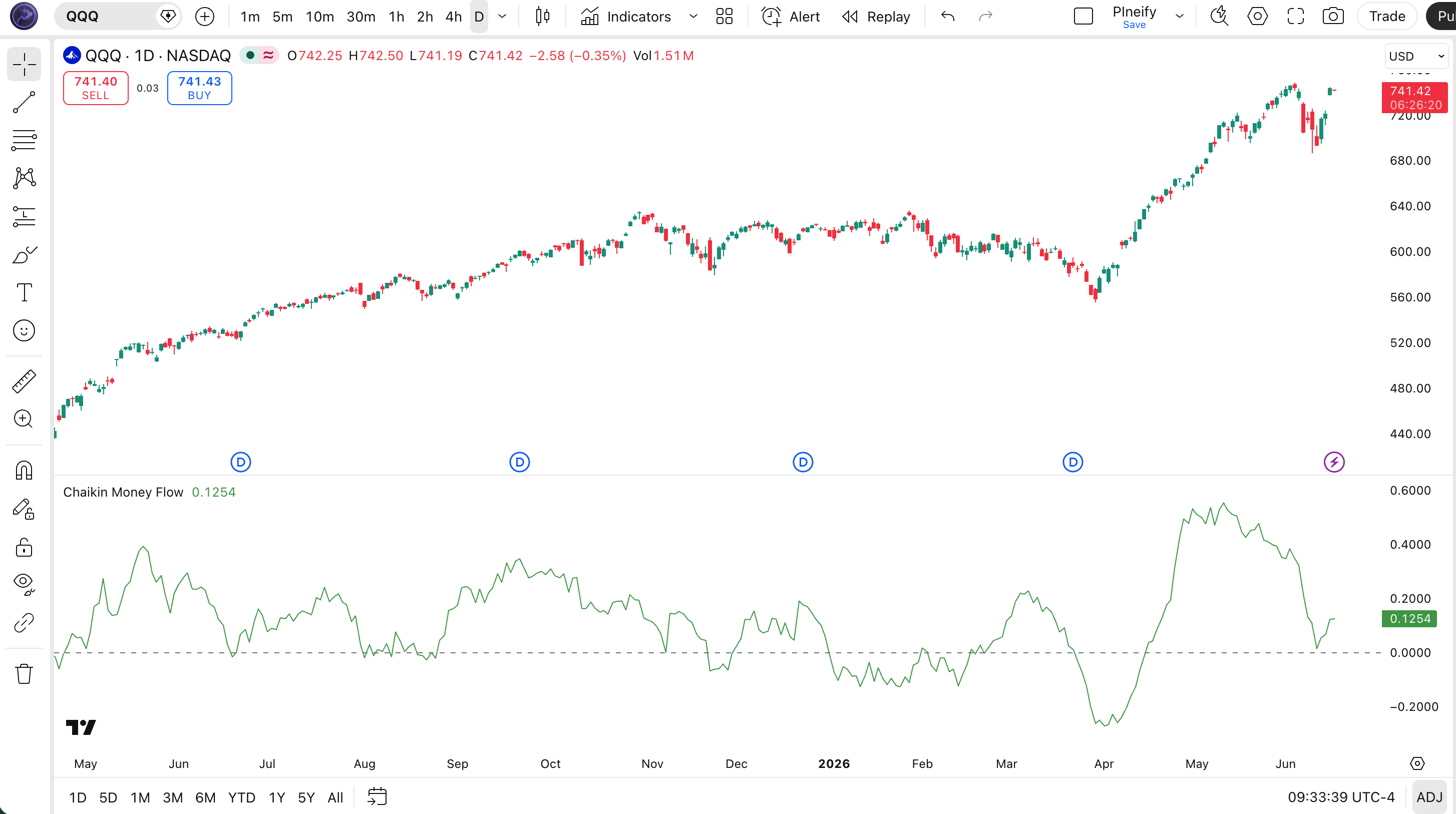Open the USD currency dropdown
Image resolution: width=1456 pixels, height=814 pixels.
(1416, 56)
